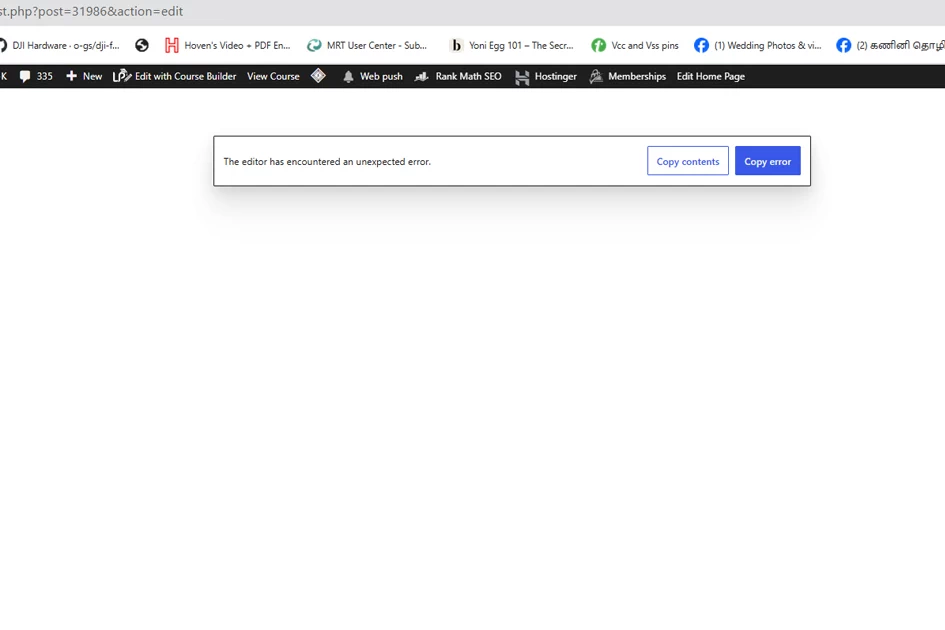Open View Course link

tap(273, 77)
